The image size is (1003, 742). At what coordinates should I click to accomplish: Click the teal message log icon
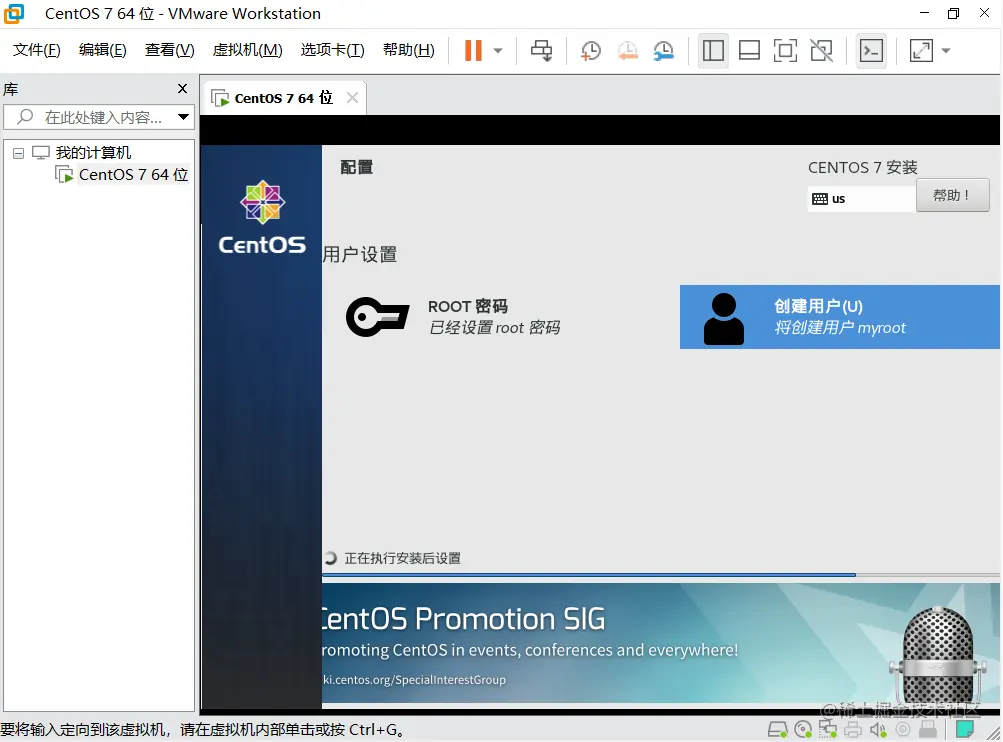pyautogui.click(x=965, y=729)
